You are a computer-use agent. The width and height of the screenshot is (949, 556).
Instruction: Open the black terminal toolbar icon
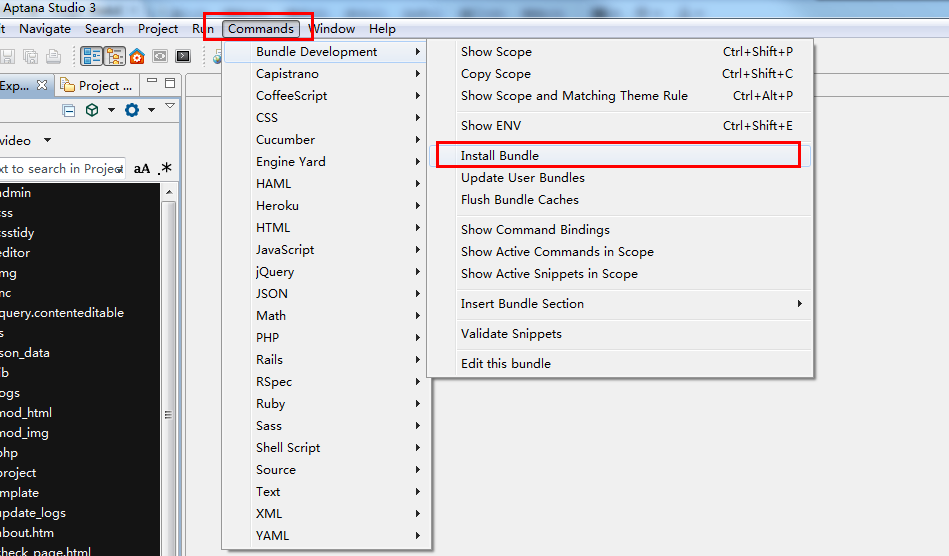pyautogui.click(x=183, y=56)
